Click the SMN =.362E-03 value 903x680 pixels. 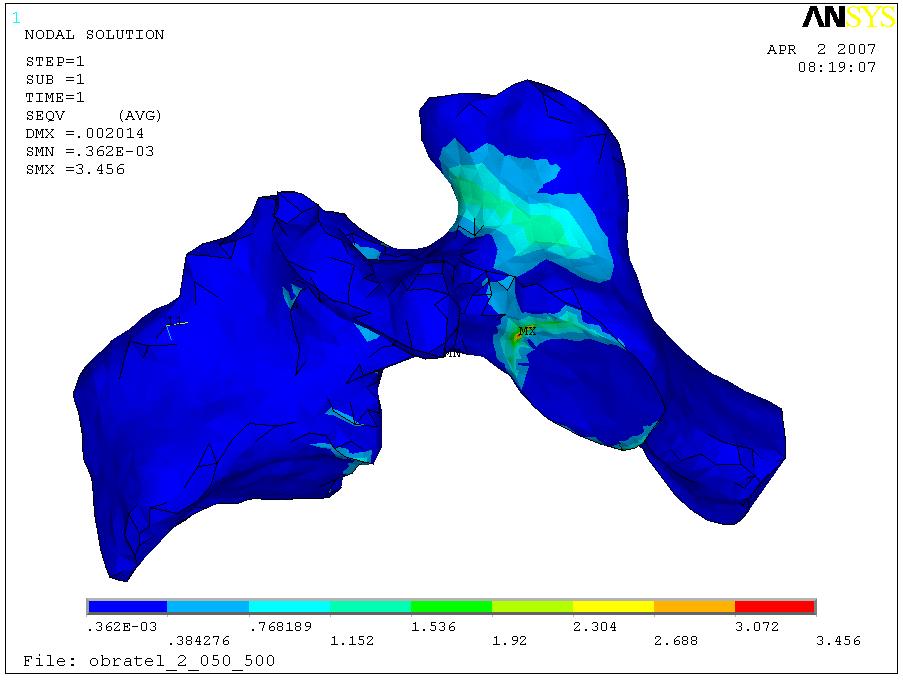tap(90, 151)
